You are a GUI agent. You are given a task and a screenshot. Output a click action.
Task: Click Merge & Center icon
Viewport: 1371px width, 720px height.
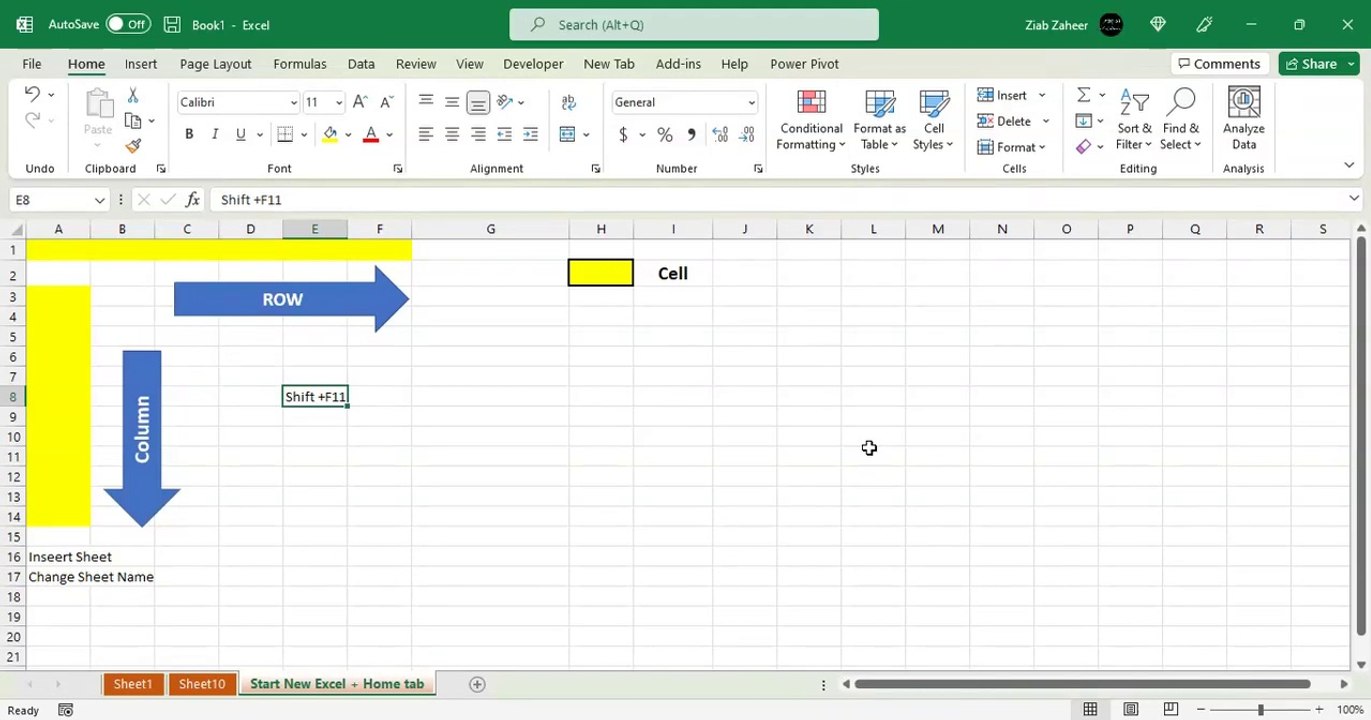[568, 134]
